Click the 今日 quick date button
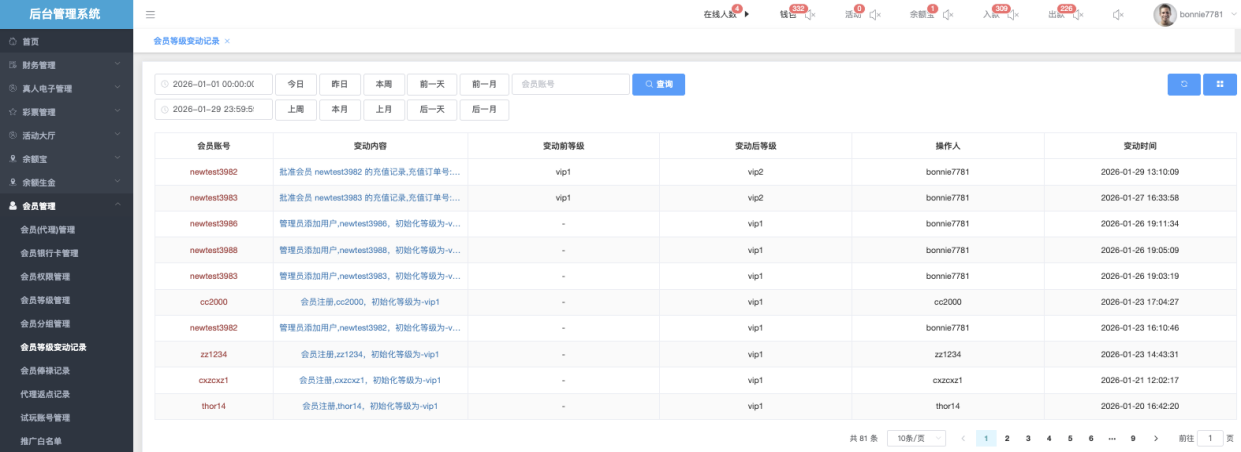 pos(295,85)
